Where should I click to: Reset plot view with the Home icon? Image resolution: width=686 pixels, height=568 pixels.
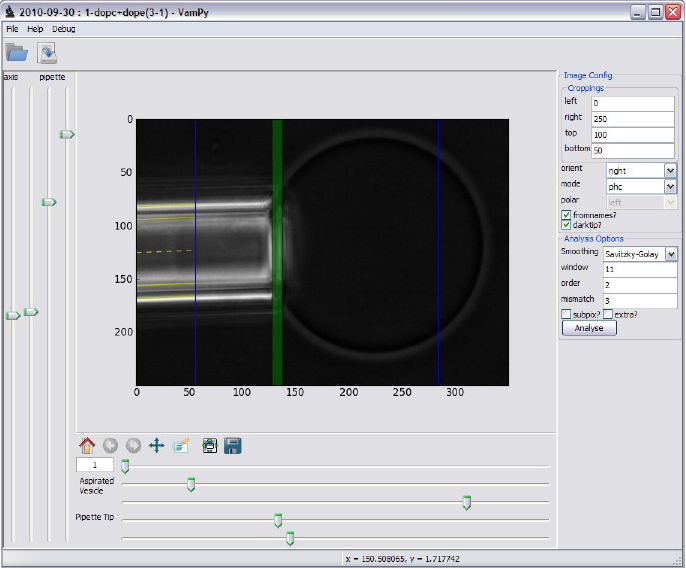click(87, 446)
